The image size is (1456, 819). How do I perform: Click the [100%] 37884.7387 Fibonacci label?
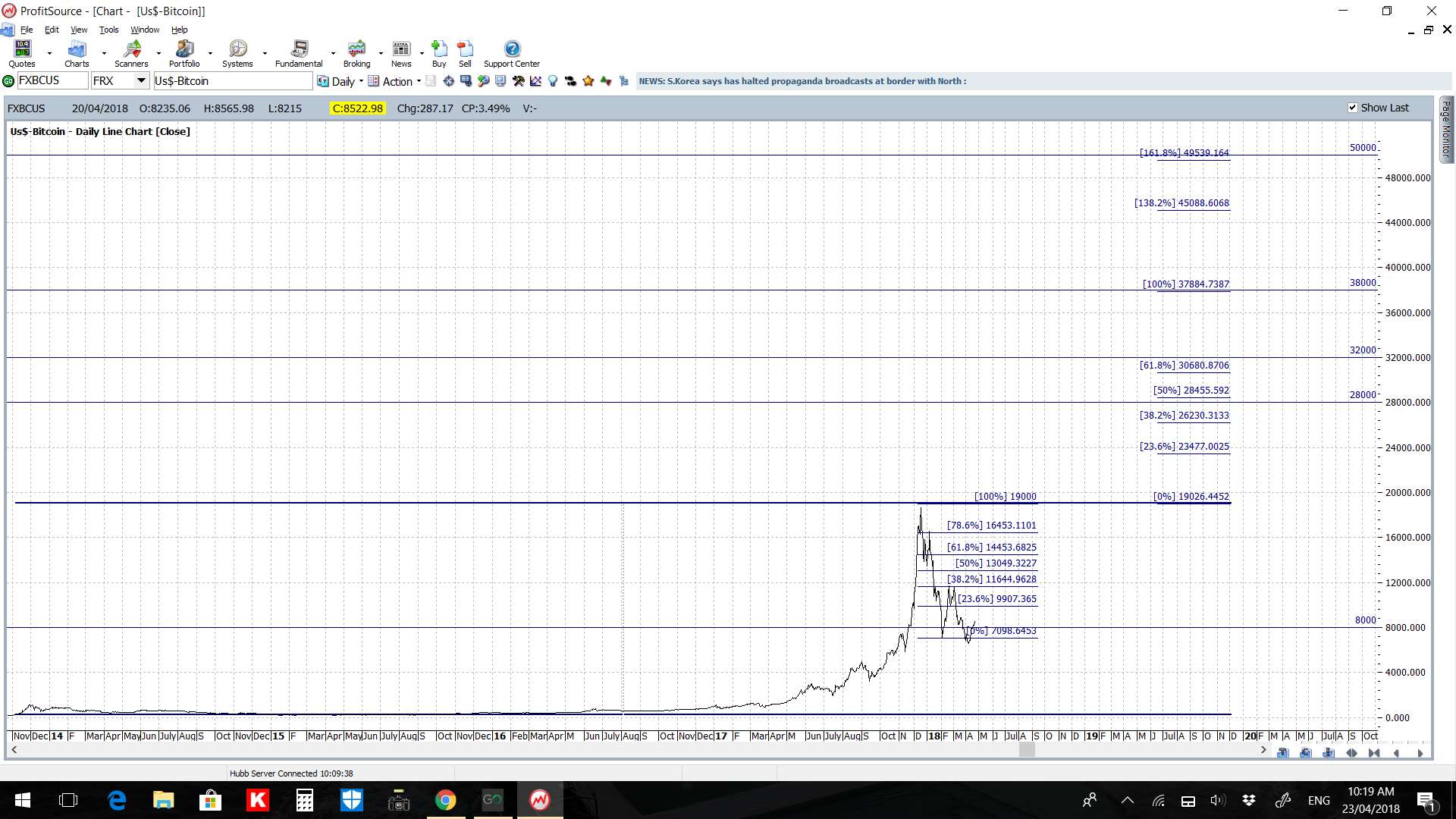coord(1186,284)
